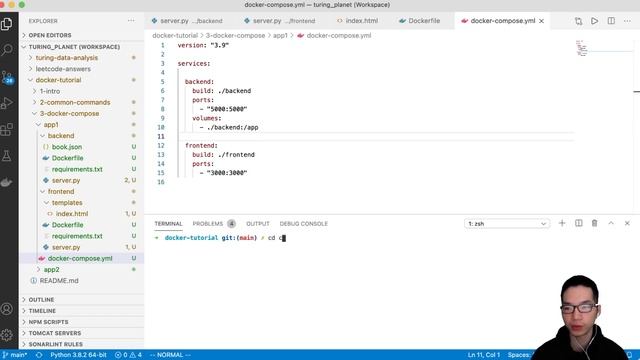
Task: Click the Open Changes compare icon
Action: click(x=578, y=21)
